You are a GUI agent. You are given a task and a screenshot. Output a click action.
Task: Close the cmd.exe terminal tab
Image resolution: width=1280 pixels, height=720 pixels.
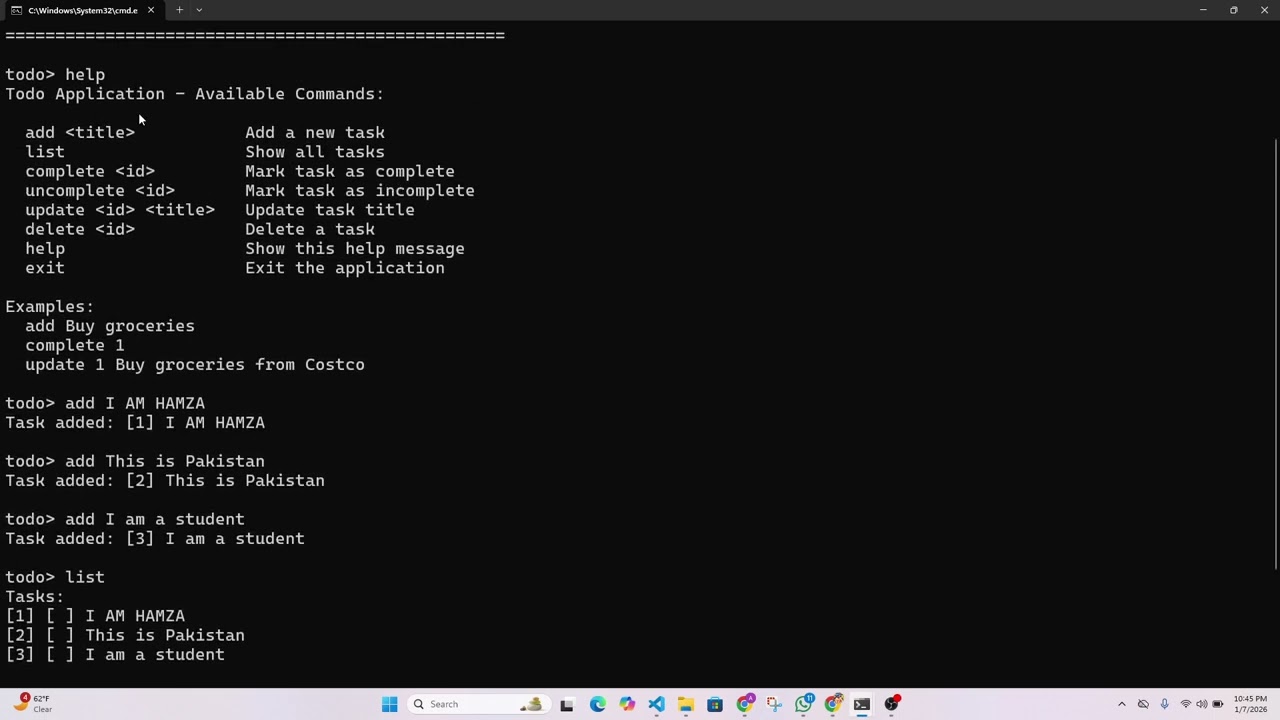[x=151, y=10]
